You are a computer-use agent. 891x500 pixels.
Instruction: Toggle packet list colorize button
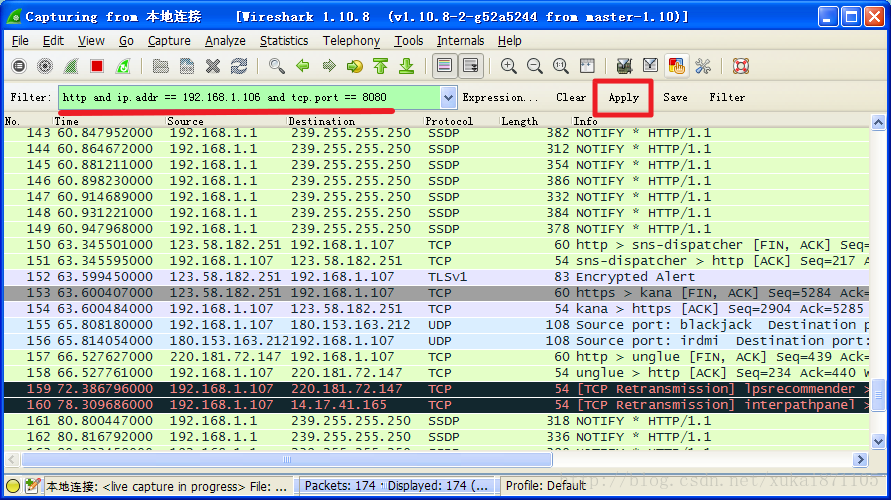(444, 66)
